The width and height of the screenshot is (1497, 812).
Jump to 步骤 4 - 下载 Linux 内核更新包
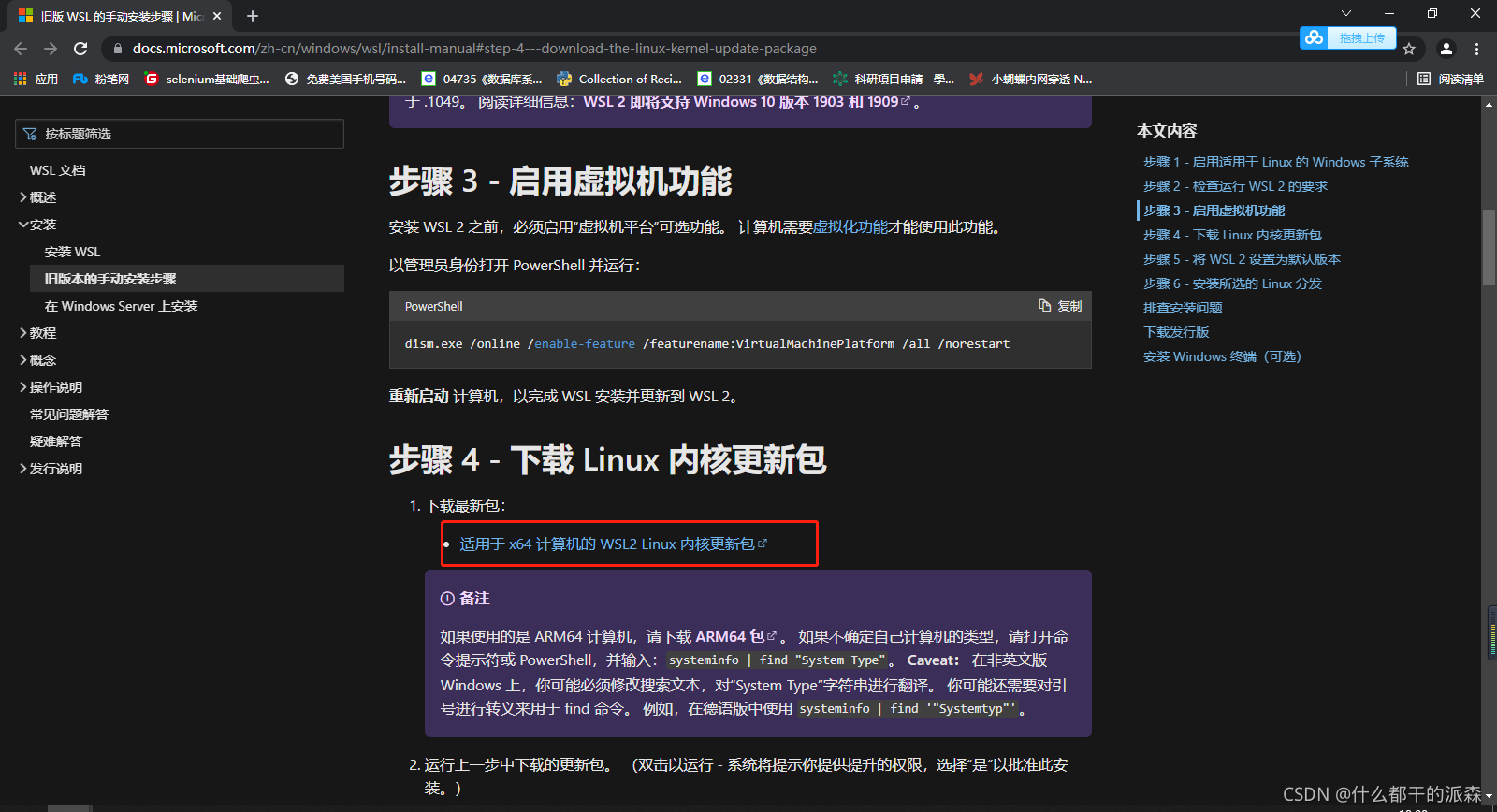pyautogui.click(x=1232, y=236)
